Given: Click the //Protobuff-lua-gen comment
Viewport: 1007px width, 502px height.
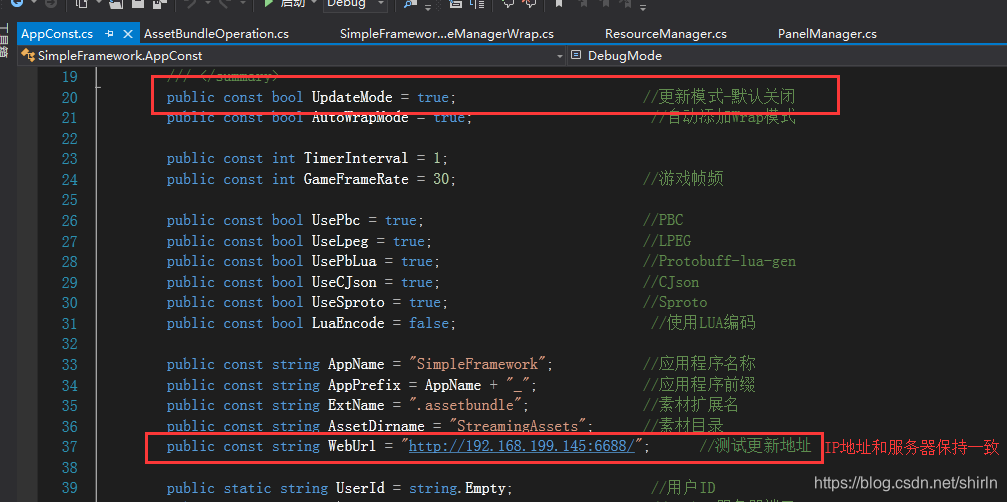Looking at the screenshot, I should coord(719,261).
